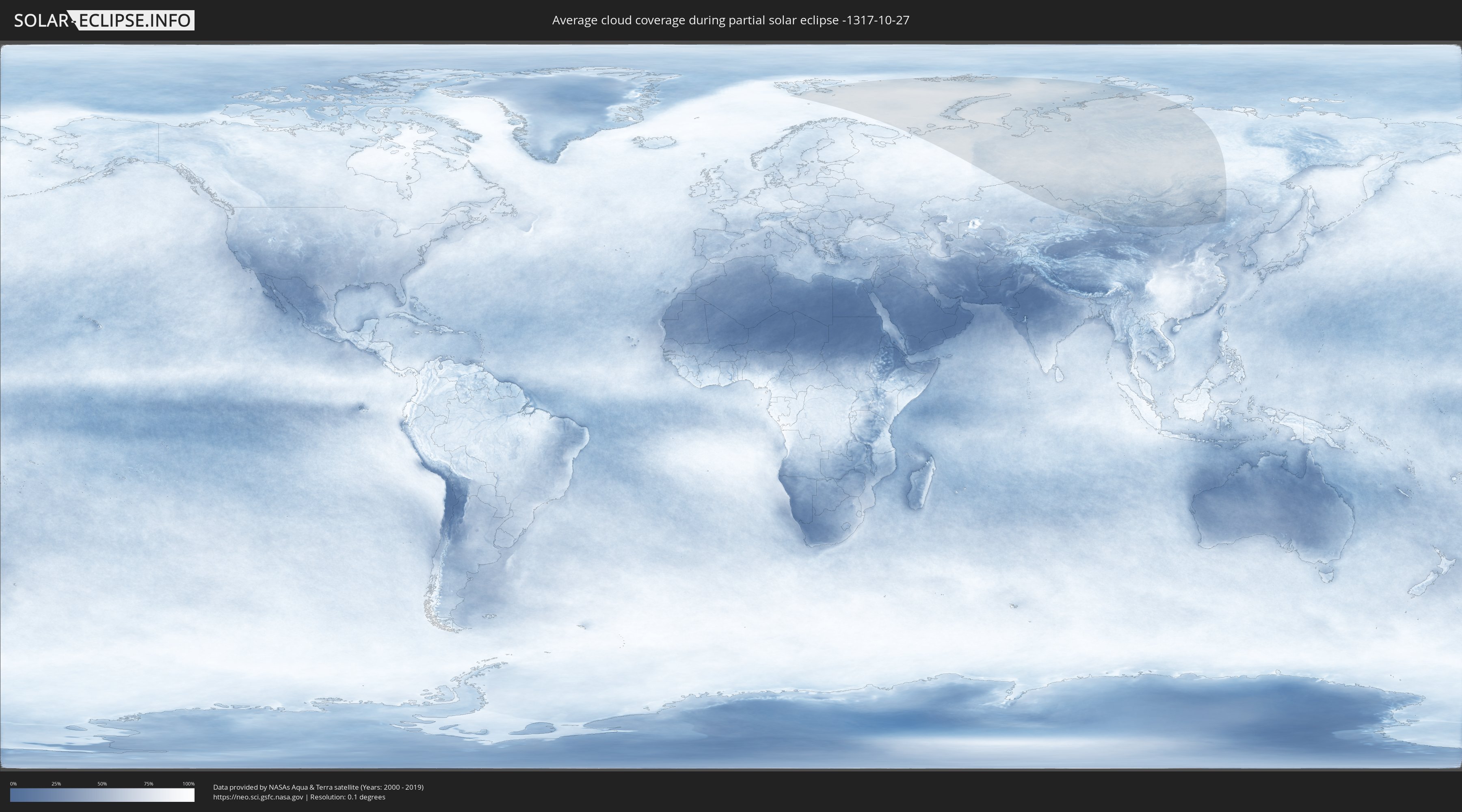Click the '100%' legend label

[x=188, y=784]
